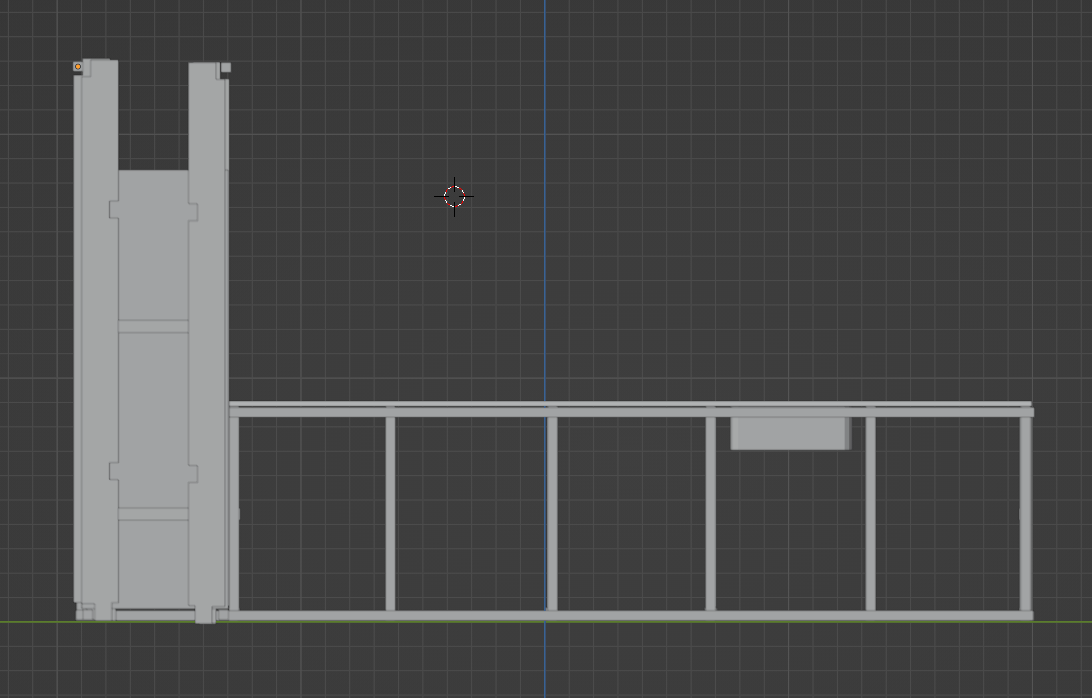This screenshot has height=698, width=1092.
Task: Click the protruding foot below the right column
Action: pyautogui.click(x=205, y=615)
